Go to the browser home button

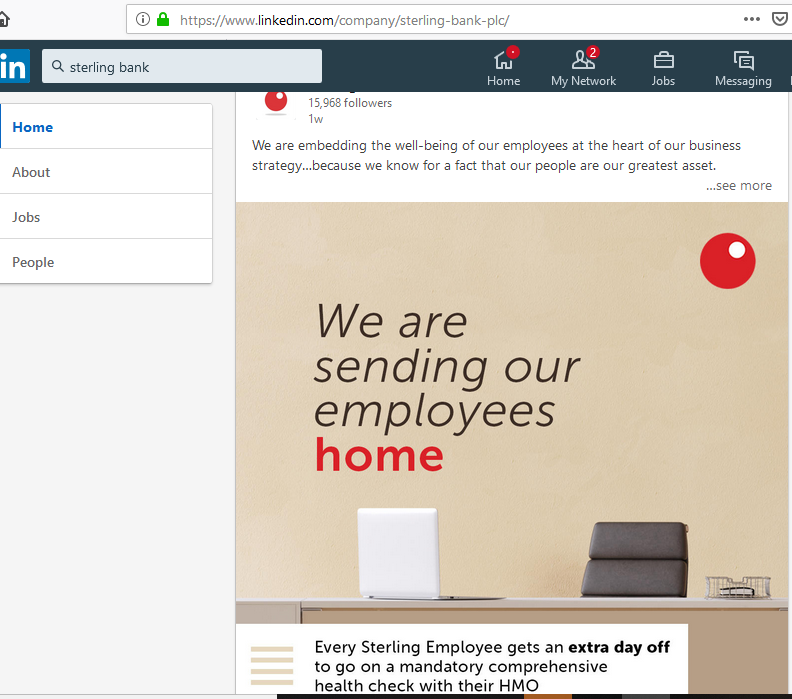[4, 20]
